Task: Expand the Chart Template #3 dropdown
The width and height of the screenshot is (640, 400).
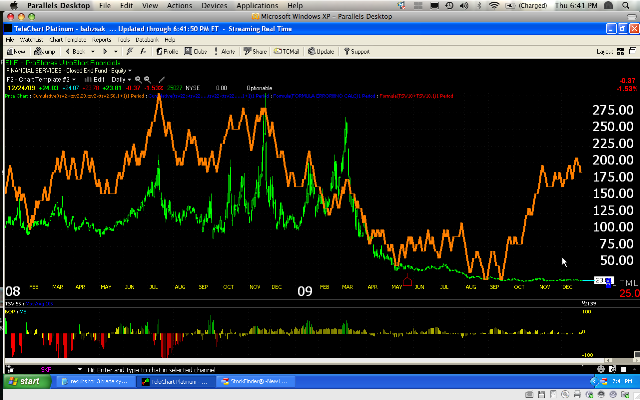Action: click(x=41, y=80)
